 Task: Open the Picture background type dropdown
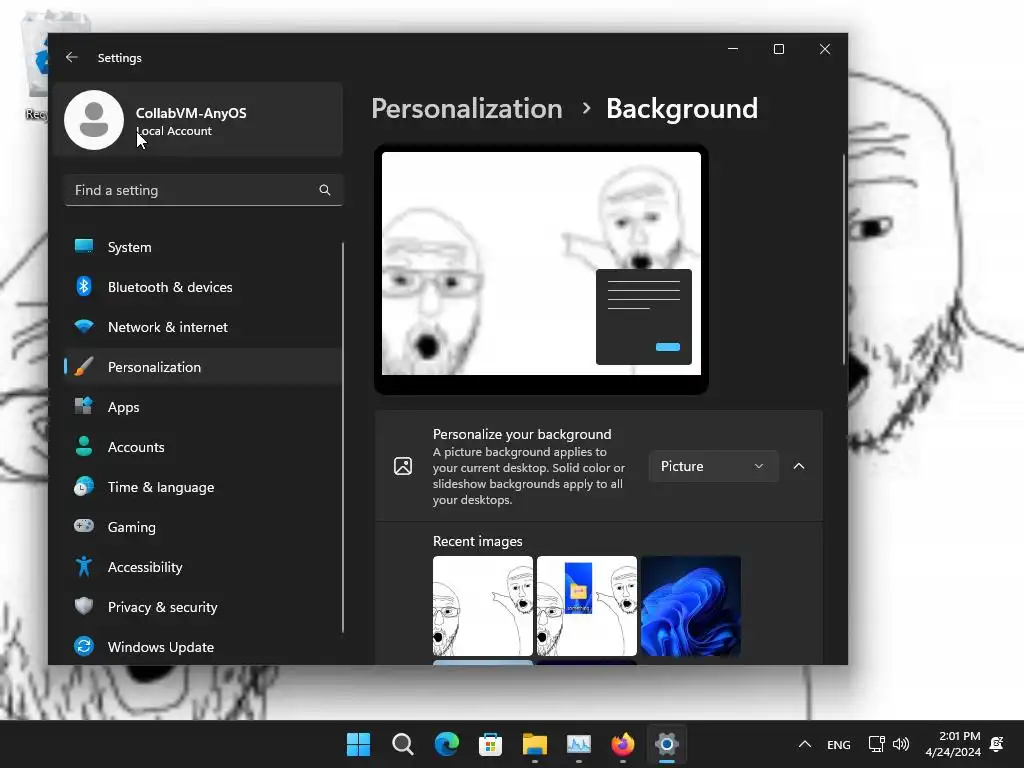click(713, 466)
